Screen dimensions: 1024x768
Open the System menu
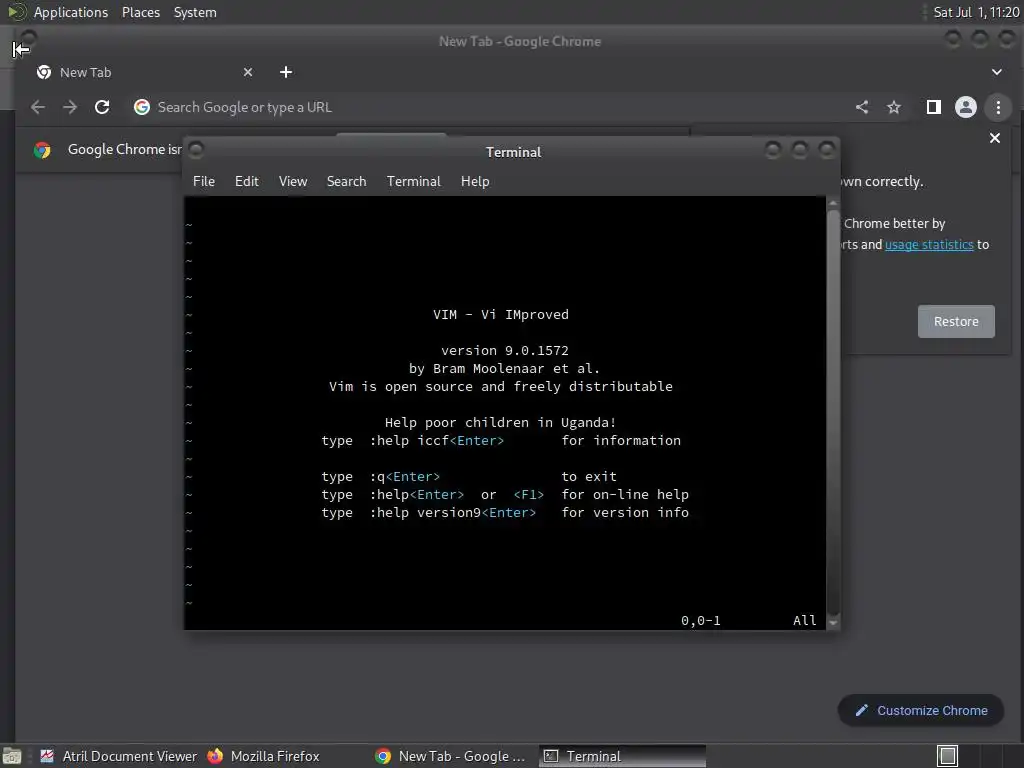click(x=195, y=12)
